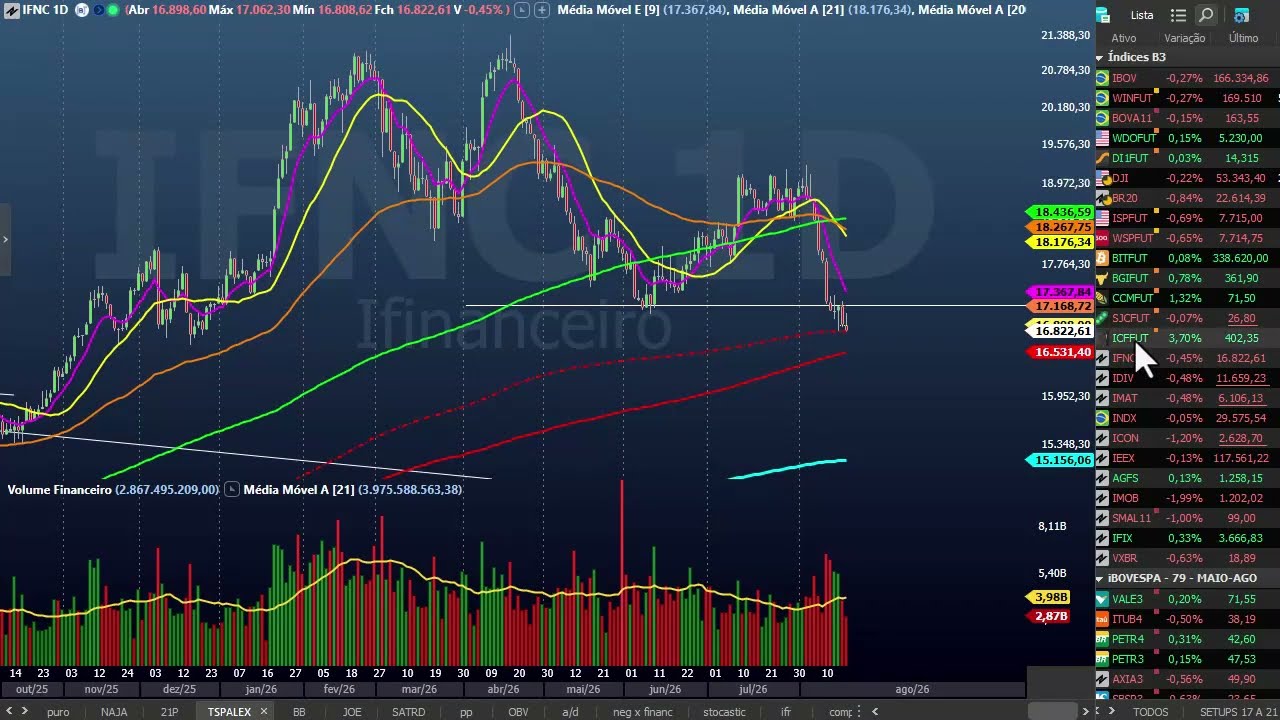Open the Lista dropdown in the watchlist panel
Viewport: 1280px width, 720px height.
tap(1142, 15)
